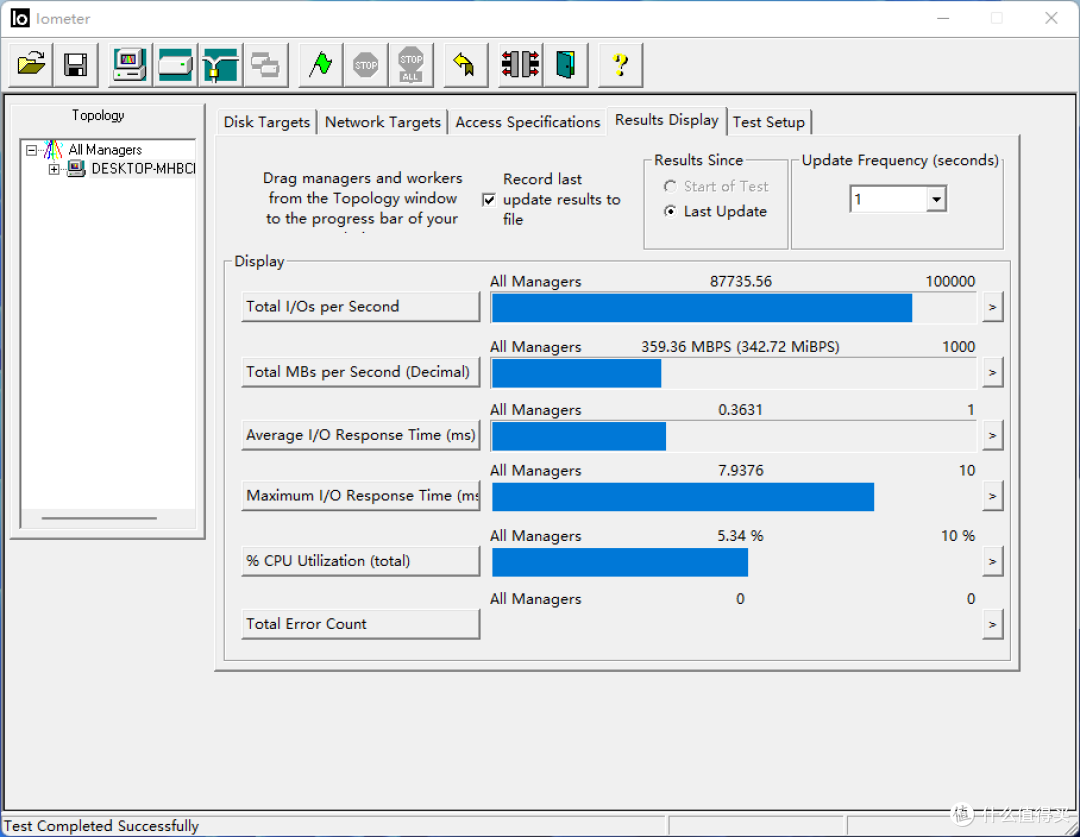Start tests with the green flag icon
Viewport: 1080px width, 837px height.
tap(320, 65)
